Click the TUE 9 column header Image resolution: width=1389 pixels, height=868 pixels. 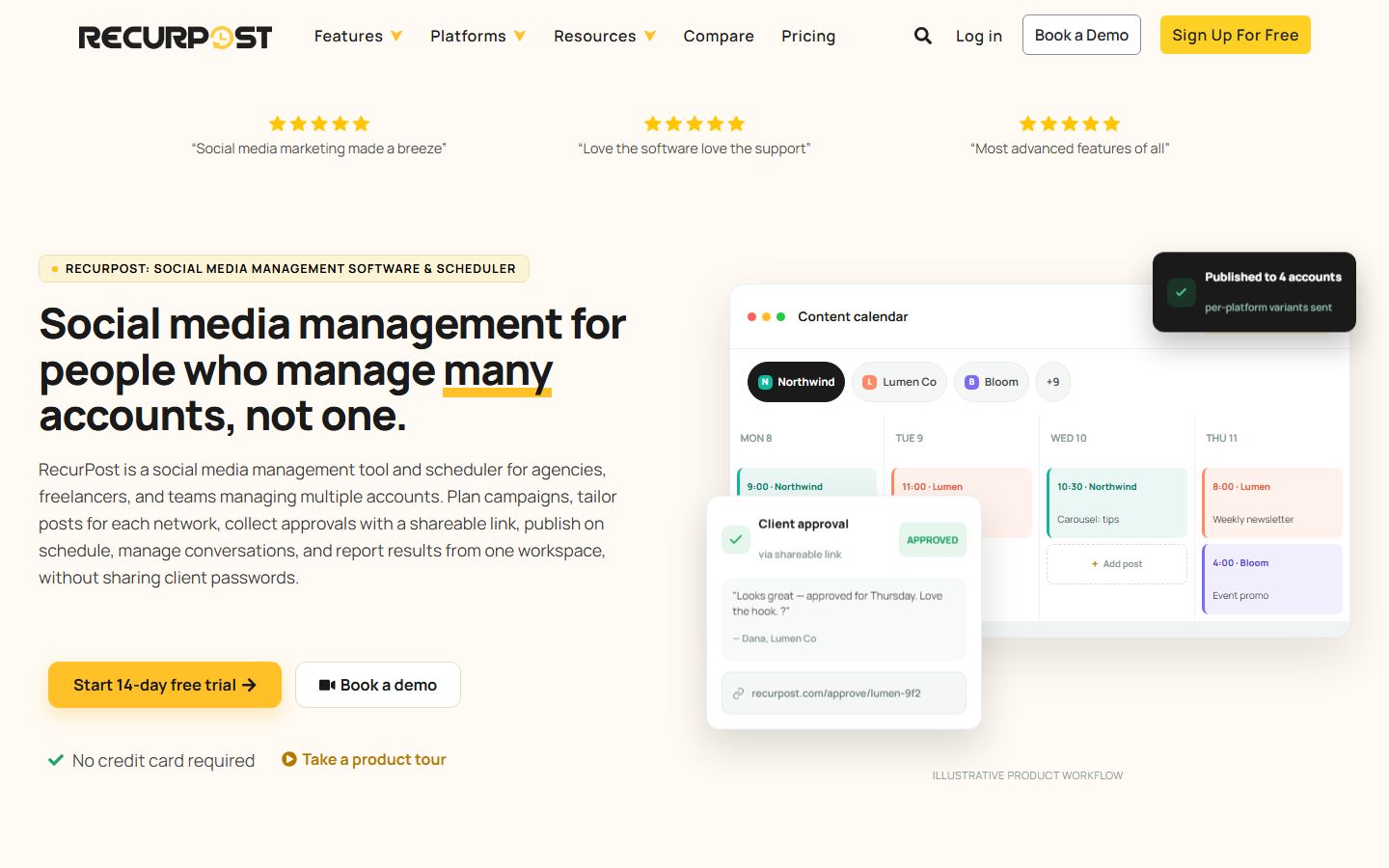(x=910, y=438)
